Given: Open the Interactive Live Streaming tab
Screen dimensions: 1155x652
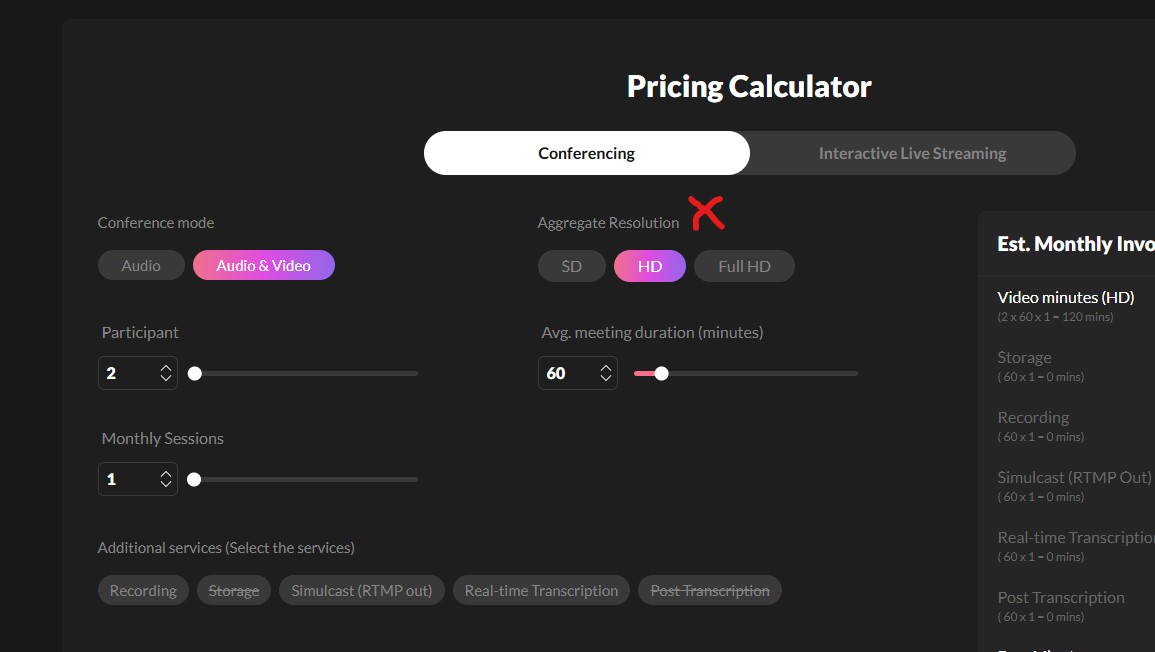Looking at the screenshot, I should (912, 153).
